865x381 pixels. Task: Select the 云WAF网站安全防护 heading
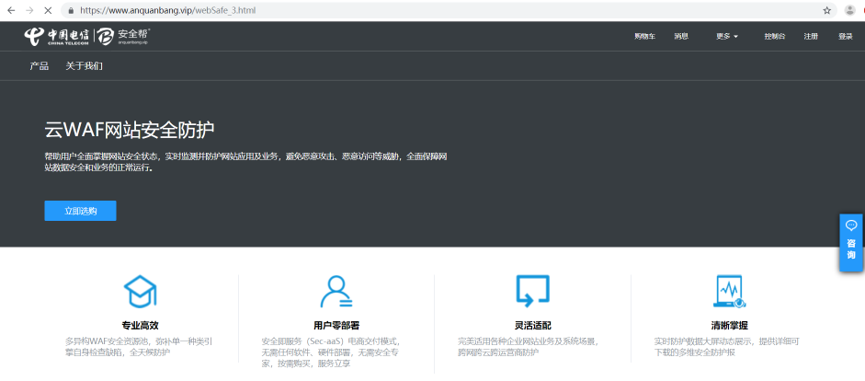point(129,130)
